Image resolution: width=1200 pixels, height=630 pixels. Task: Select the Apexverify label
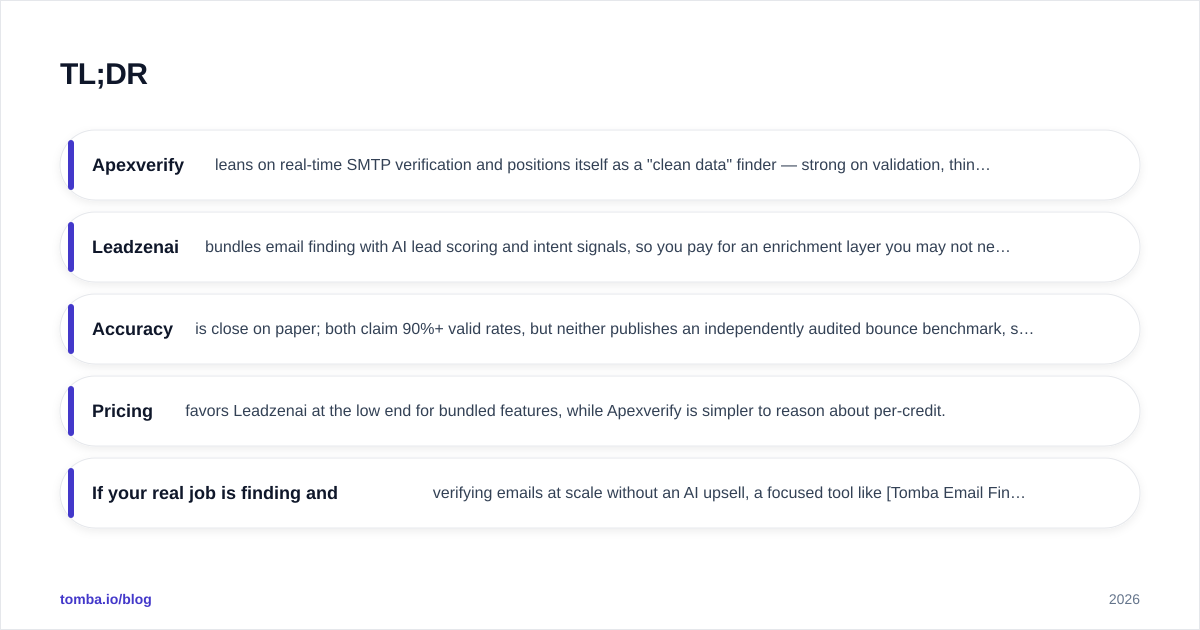coord(138,165)
